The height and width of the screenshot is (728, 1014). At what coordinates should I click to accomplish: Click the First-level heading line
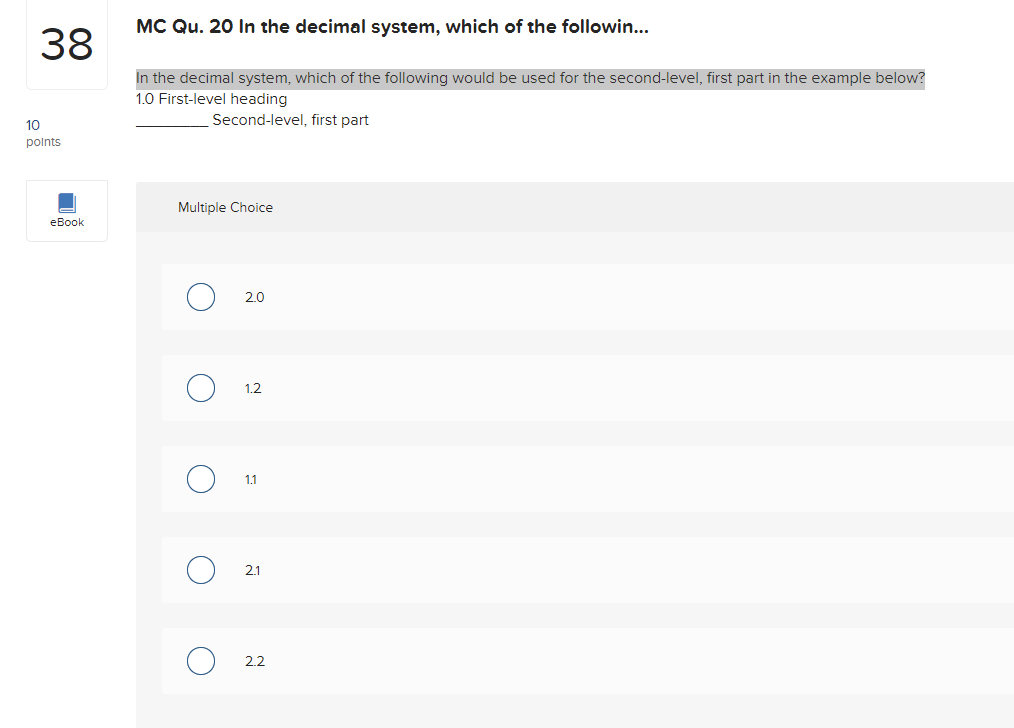[210, 98]
